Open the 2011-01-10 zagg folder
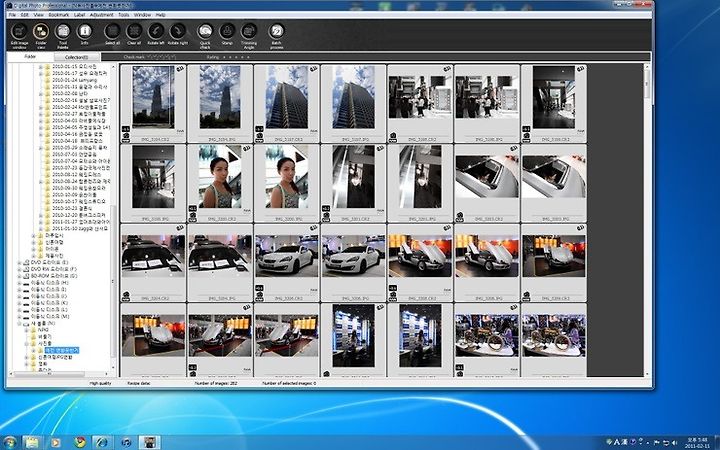The width and height of the screenshot is (720, 450). (80, 228)
